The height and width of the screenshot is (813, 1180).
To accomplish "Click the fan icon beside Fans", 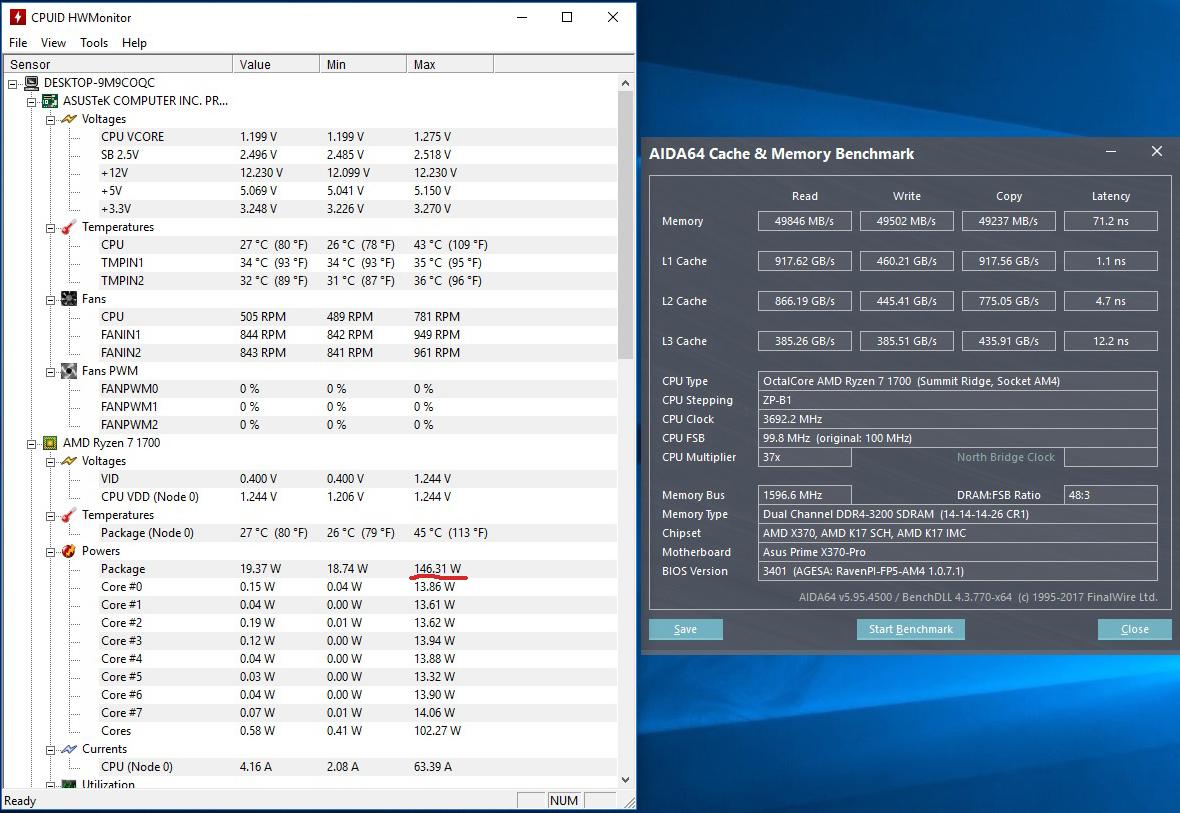I will point(69,299).
